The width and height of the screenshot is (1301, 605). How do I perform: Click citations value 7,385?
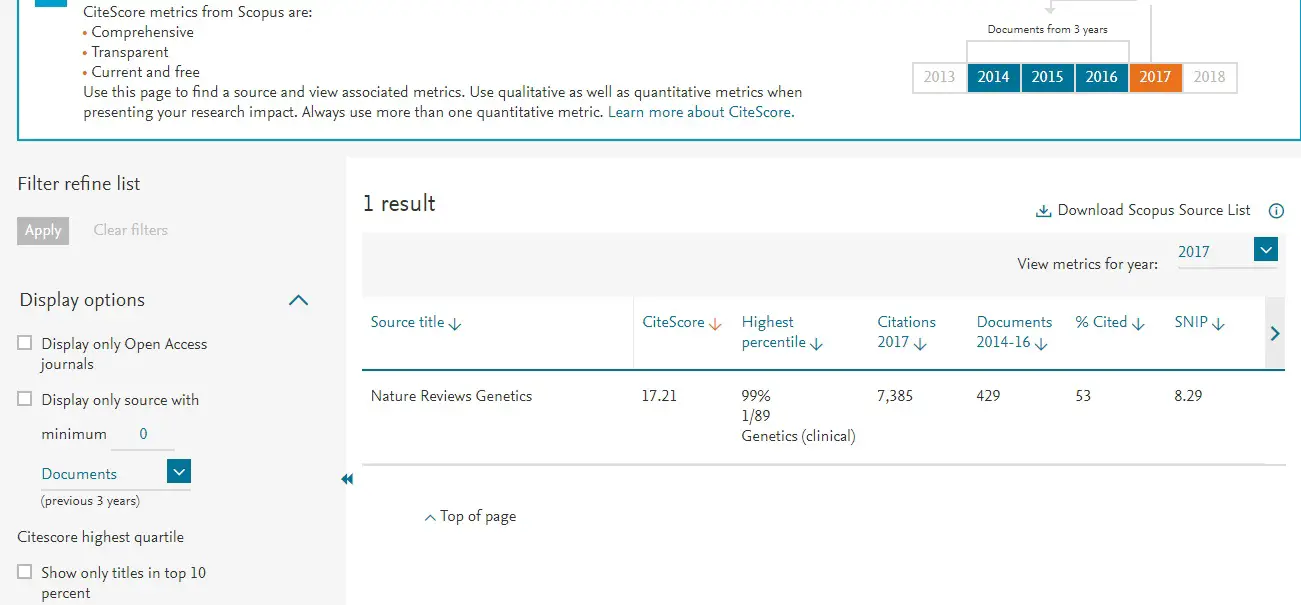895,396
